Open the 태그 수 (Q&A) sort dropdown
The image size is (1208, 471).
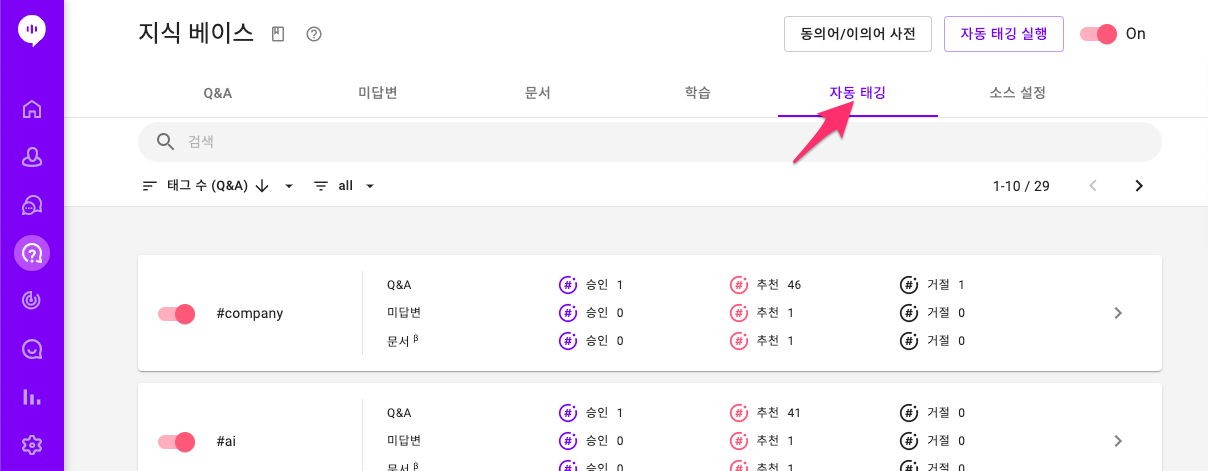click(x=218, y=186)
